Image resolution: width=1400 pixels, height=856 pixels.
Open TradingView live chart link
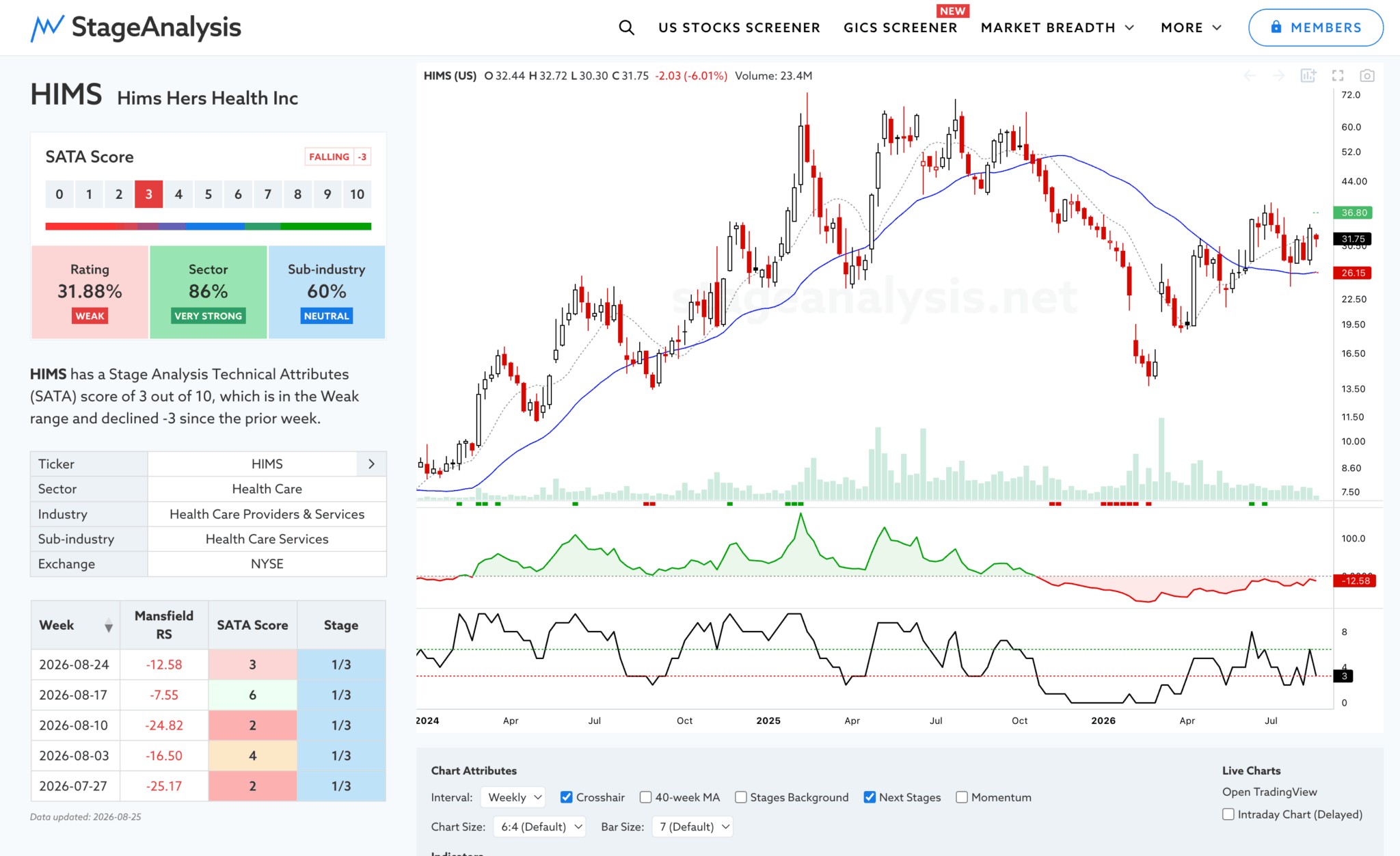coord(1269,792)
